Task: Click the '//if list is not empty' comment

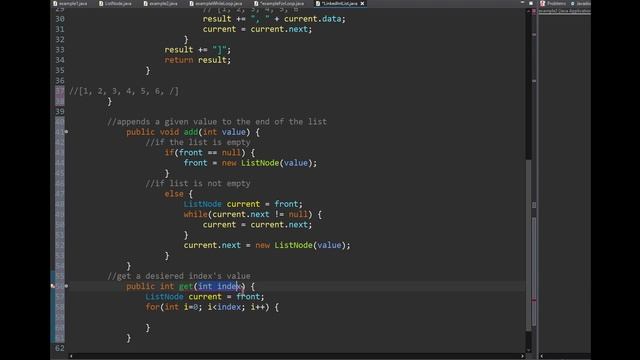Action: pos(198,183)
